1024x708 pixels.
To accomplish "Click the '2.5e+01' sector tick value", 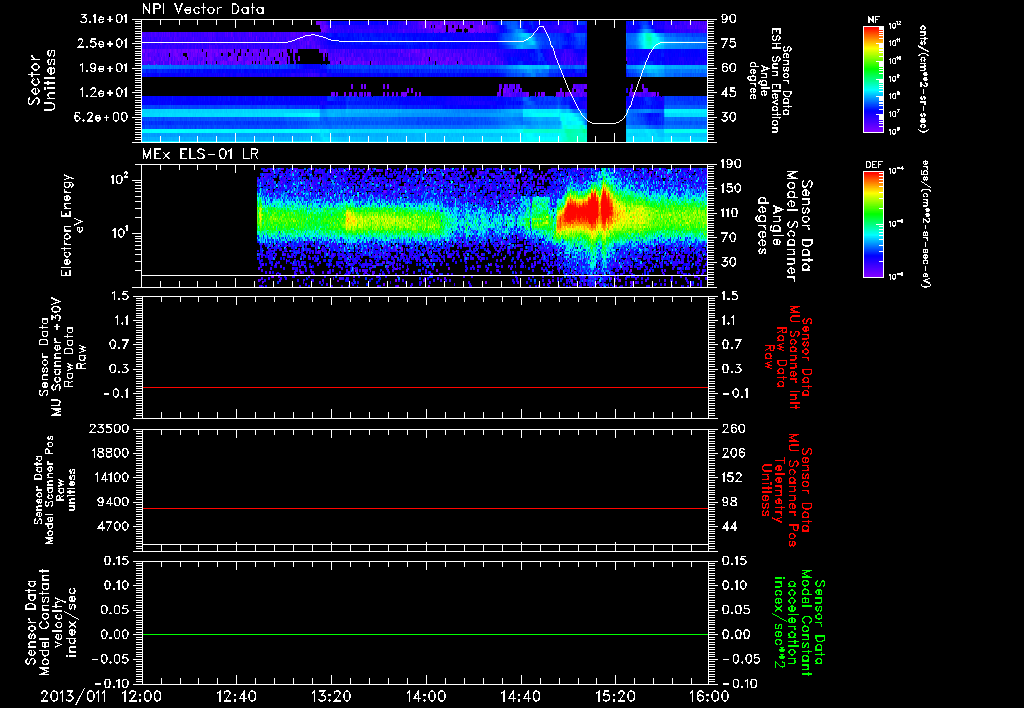I will click(104, 43).
